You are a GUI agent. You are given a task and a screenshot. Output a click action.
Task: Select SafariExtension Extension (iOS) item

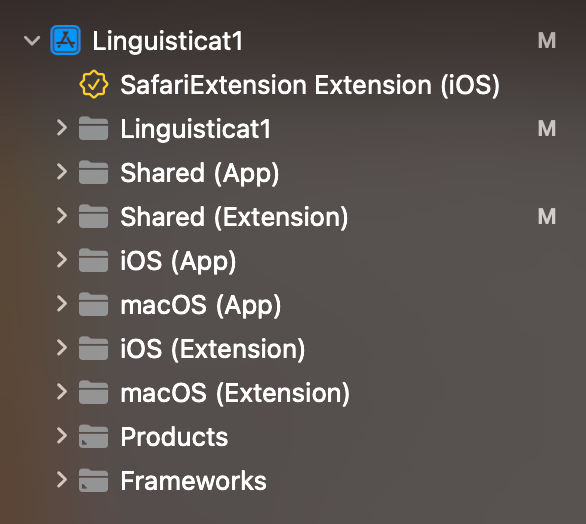click(310, 85)
